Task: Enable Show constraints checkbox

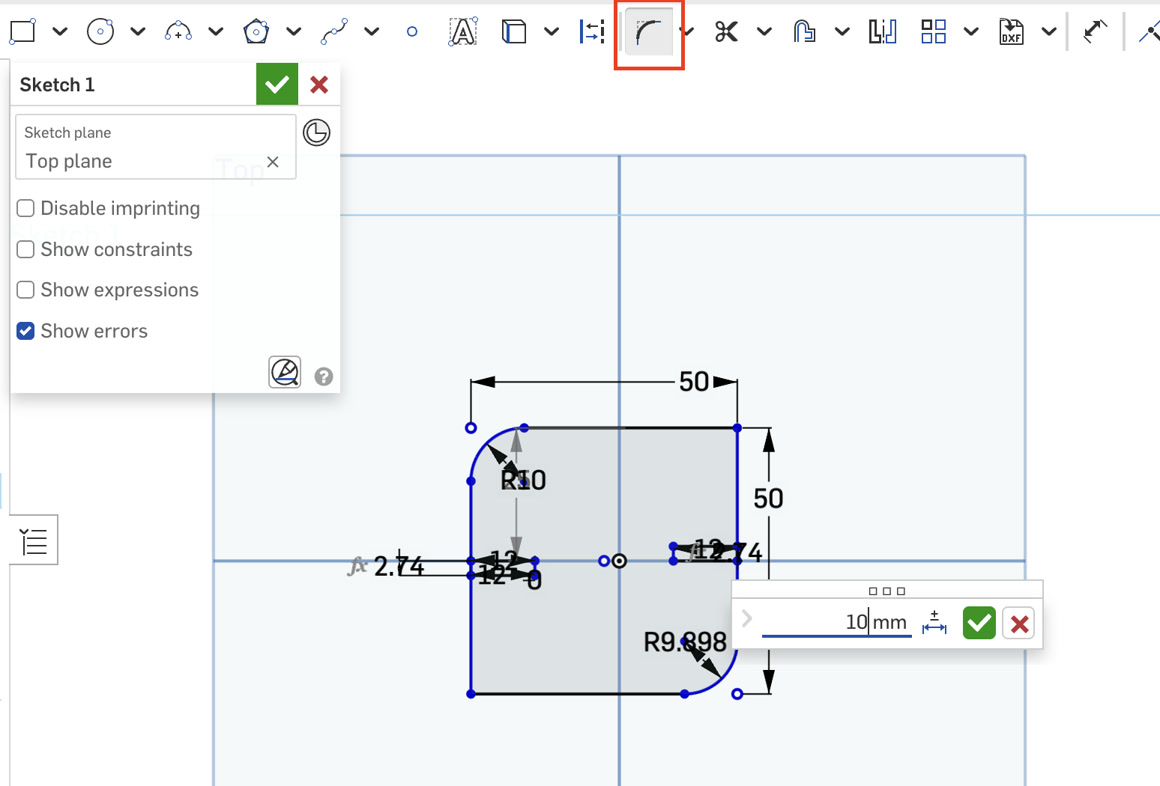Action: click(x=26, y=249)
